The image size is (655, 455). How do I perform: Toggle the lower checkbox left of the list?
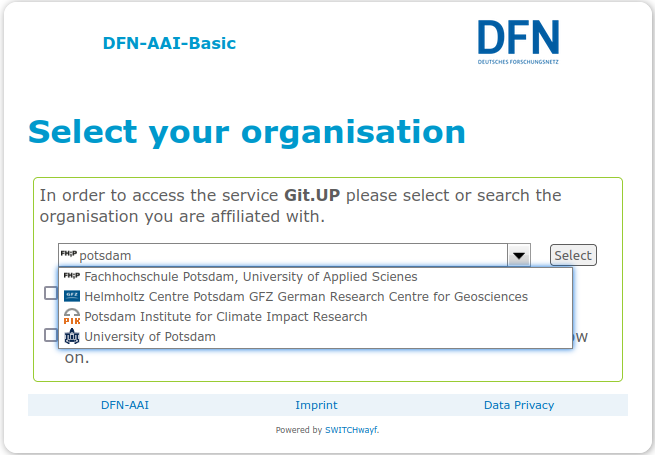point(51,335)
